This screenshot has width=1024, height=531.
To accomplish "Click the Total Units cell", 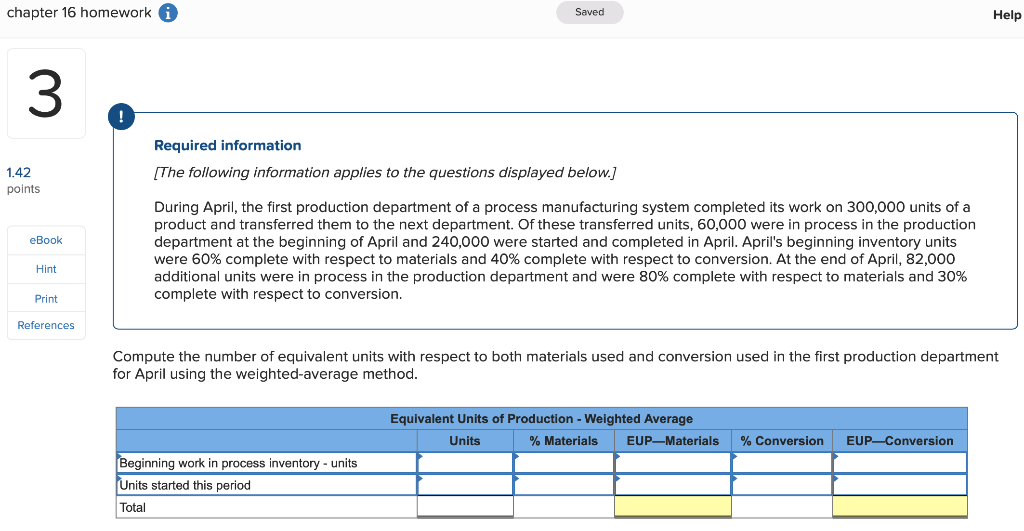I will [x=465, y=507].
